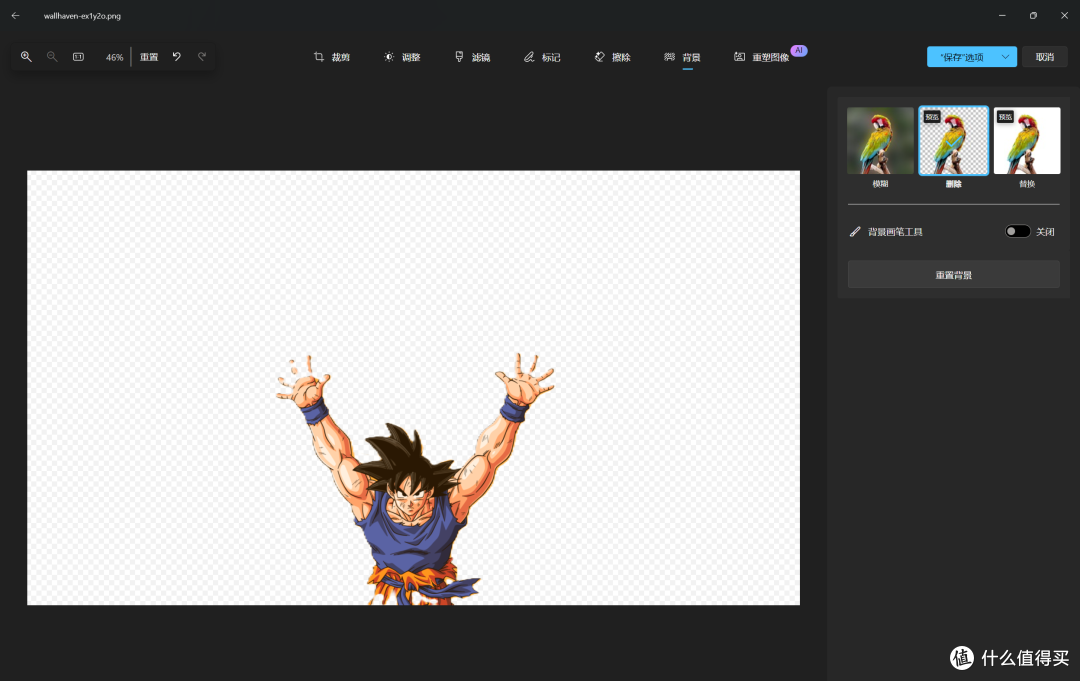Choose the 模糊 blur background thumbnail

880,140
